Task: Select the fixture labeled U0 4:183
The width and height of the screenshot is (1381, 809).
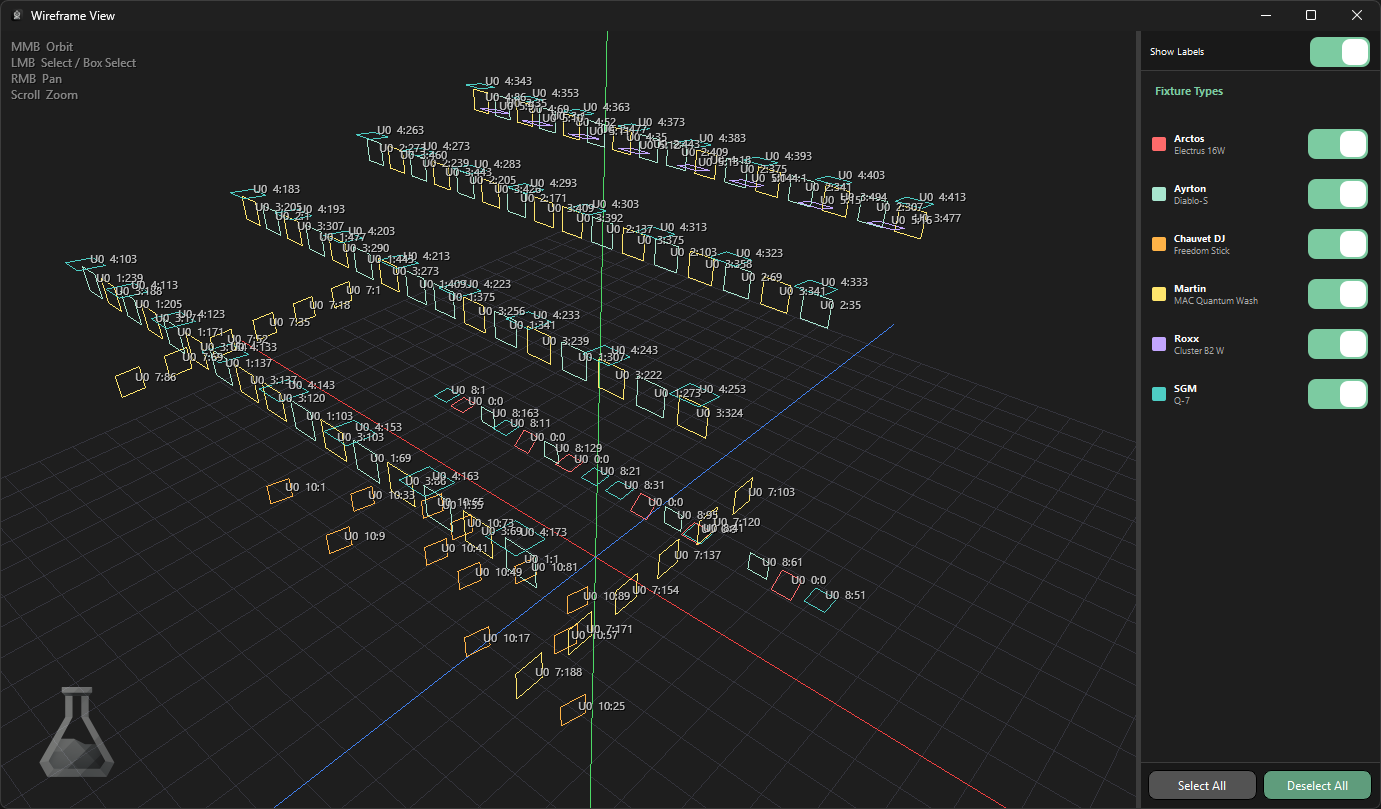Action: 248,192
